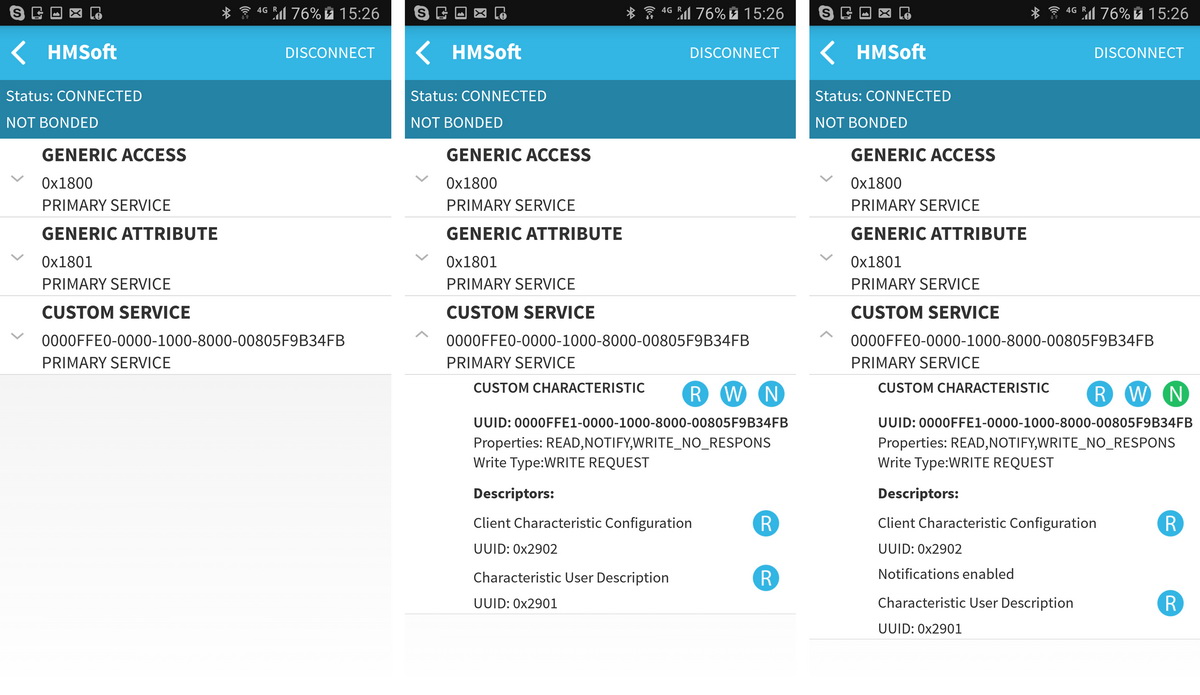Image resolution: width=1200 pixels, height=695 pixels.
Task: Expand Generic Attribute chevron in right screen
Action: coord(826,257)
